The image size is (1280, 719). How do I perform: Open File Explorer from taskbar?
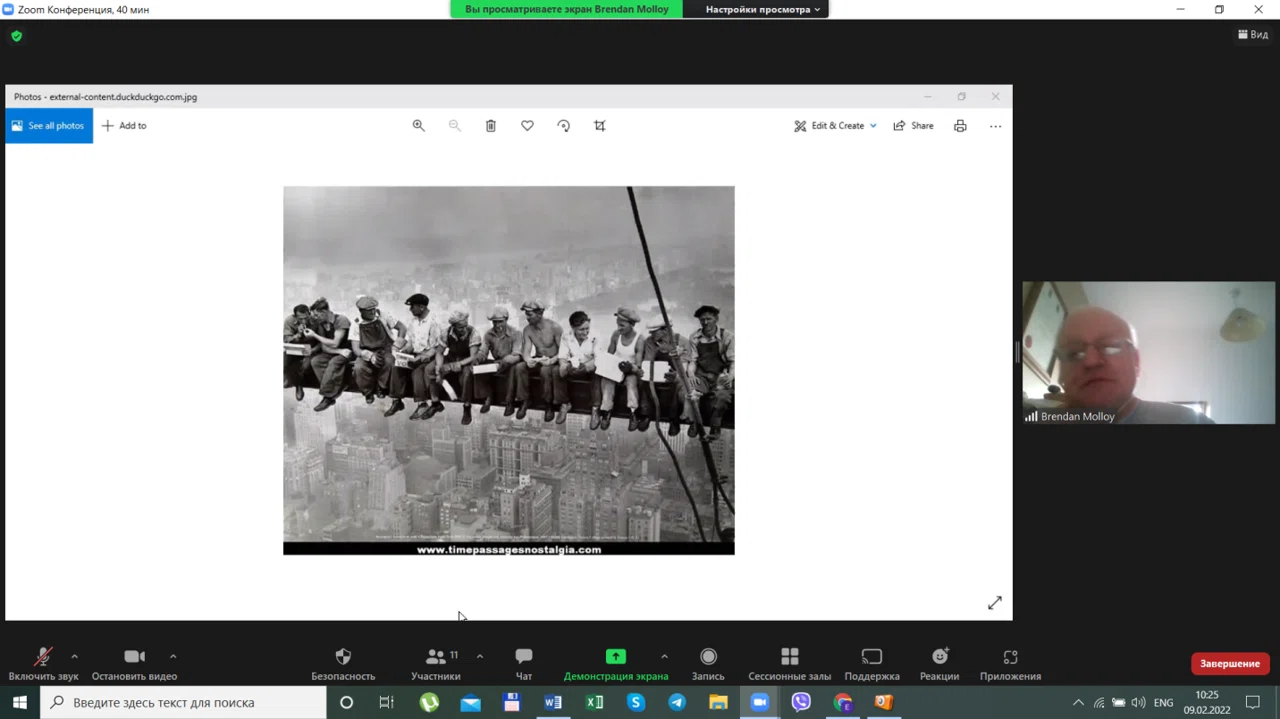click(x=718, y=702)
